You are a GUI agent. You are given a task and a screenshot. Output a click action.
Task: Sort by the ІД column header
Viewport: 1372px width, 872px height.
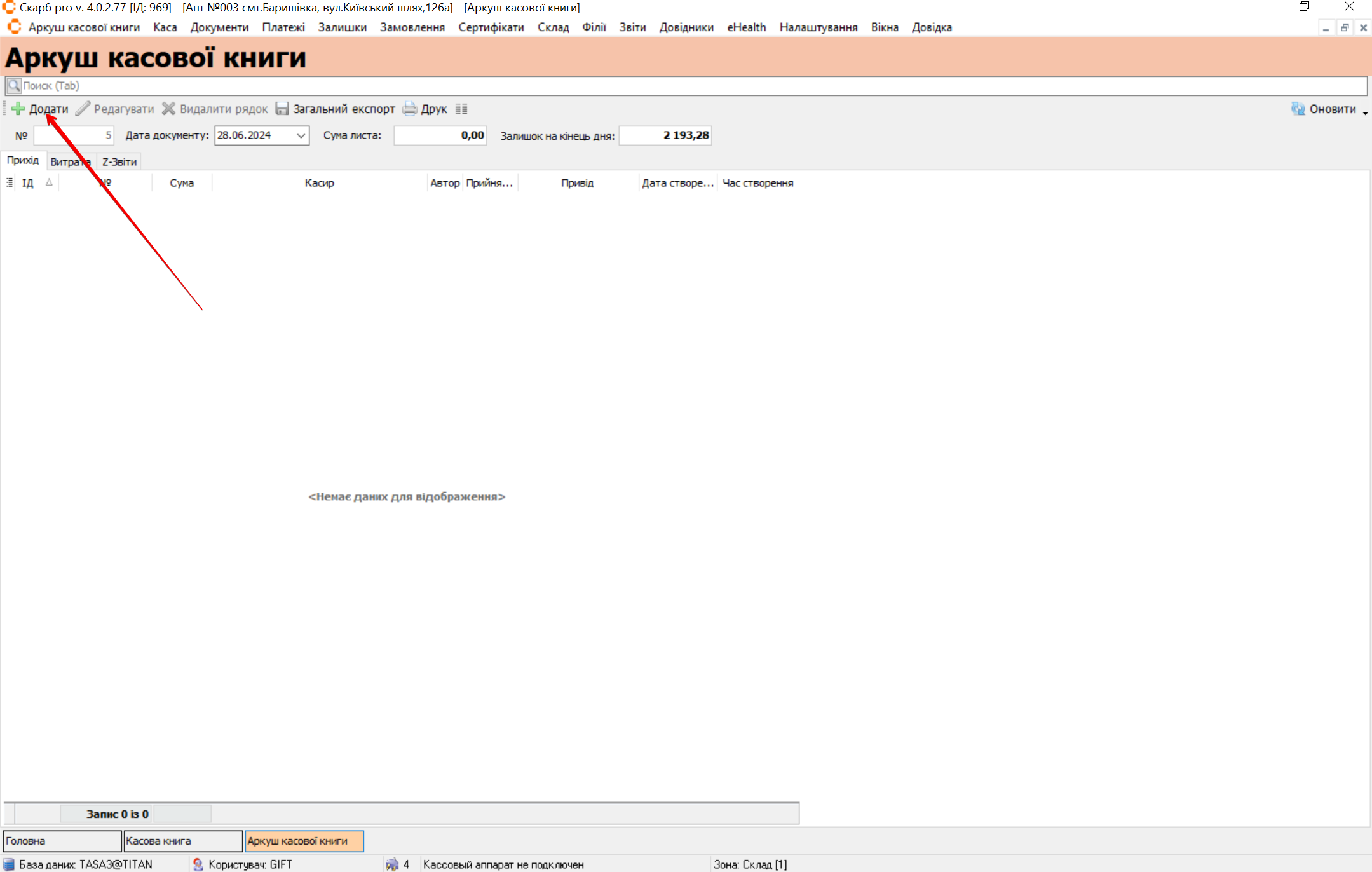click(x=29, y=183)
